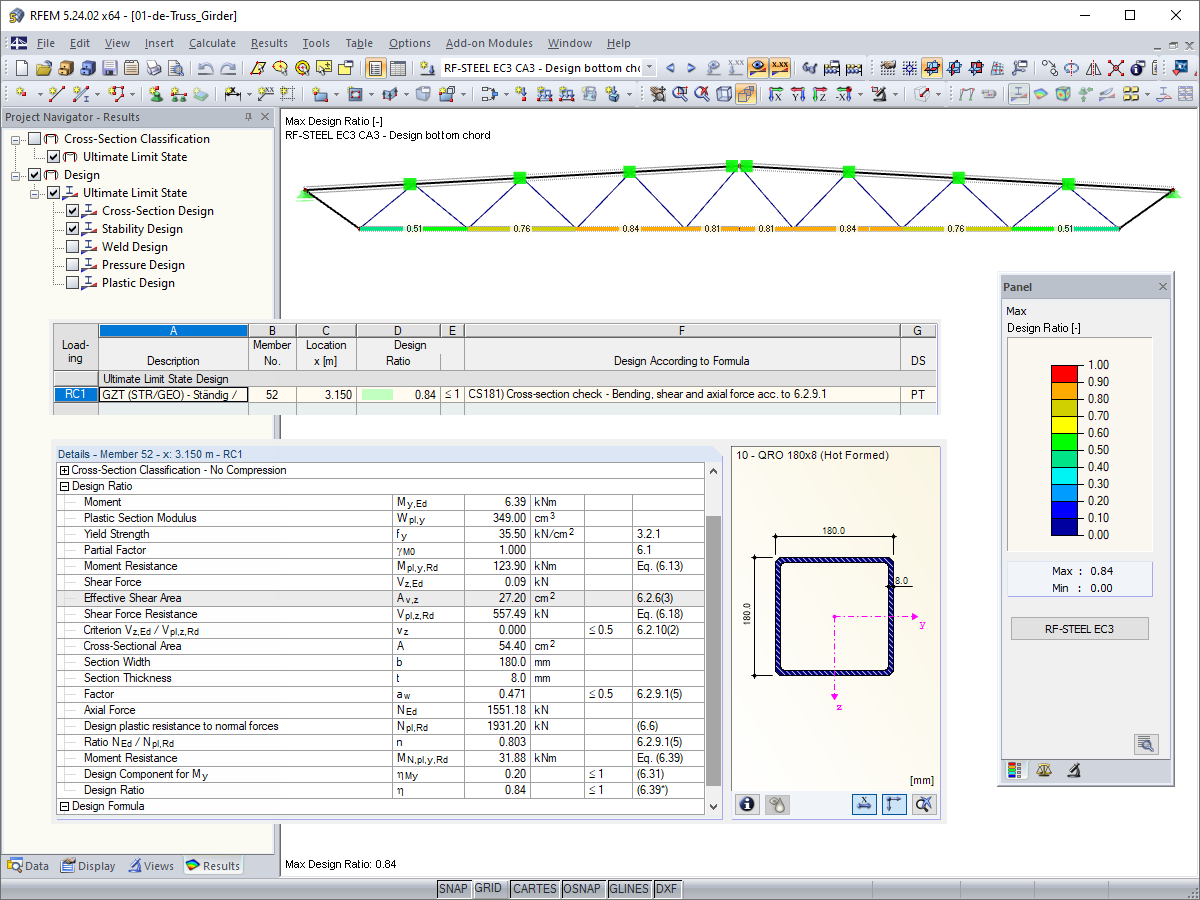Show dimensions in cross-section graphic
1200x900 pixels.
tap(864, 804)
